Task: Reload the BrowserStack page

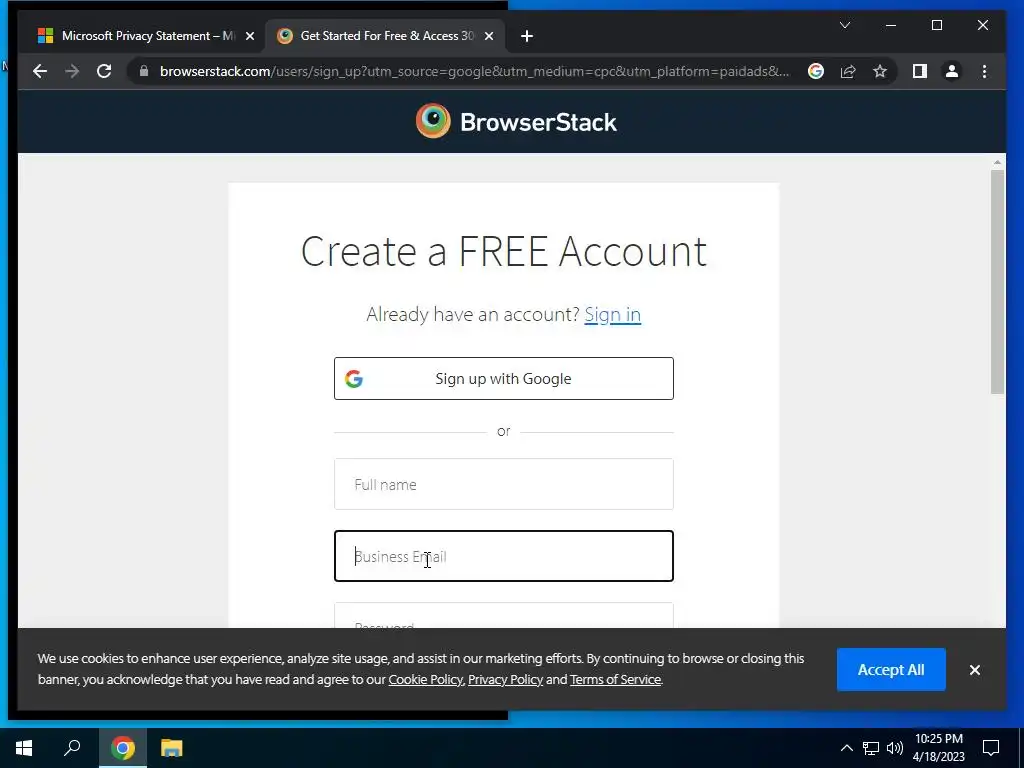Action: [x=104, y=71]
